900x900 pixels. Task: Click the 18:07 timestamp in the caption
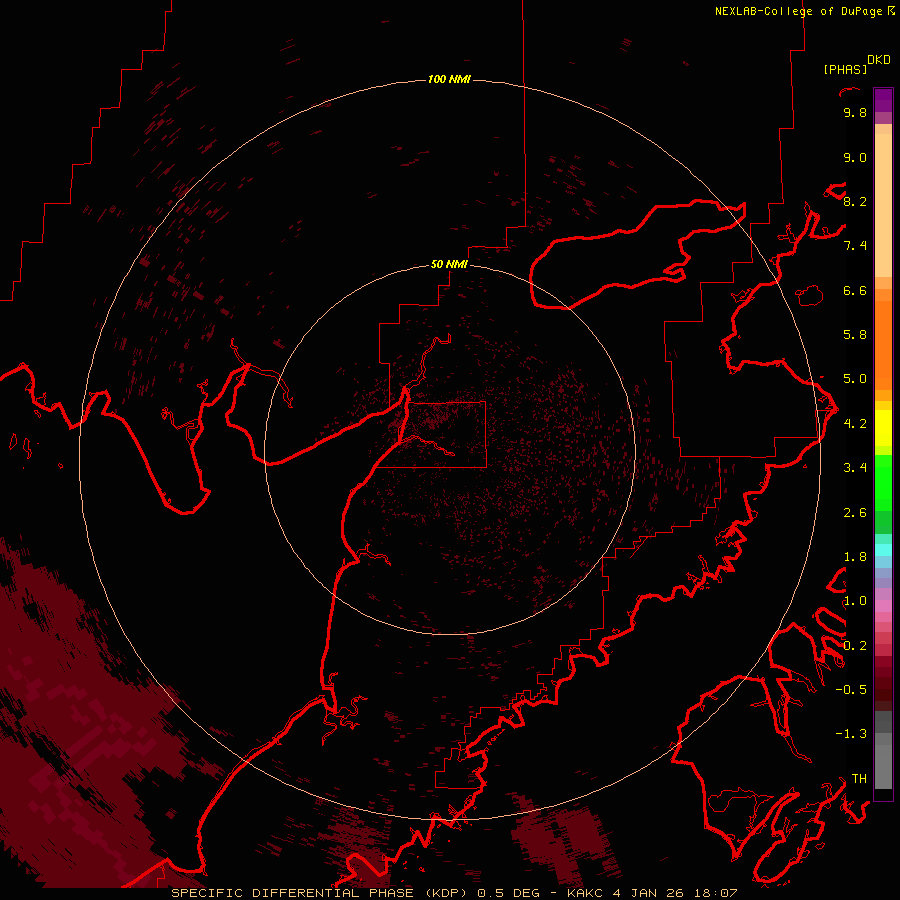click(717, 893)
